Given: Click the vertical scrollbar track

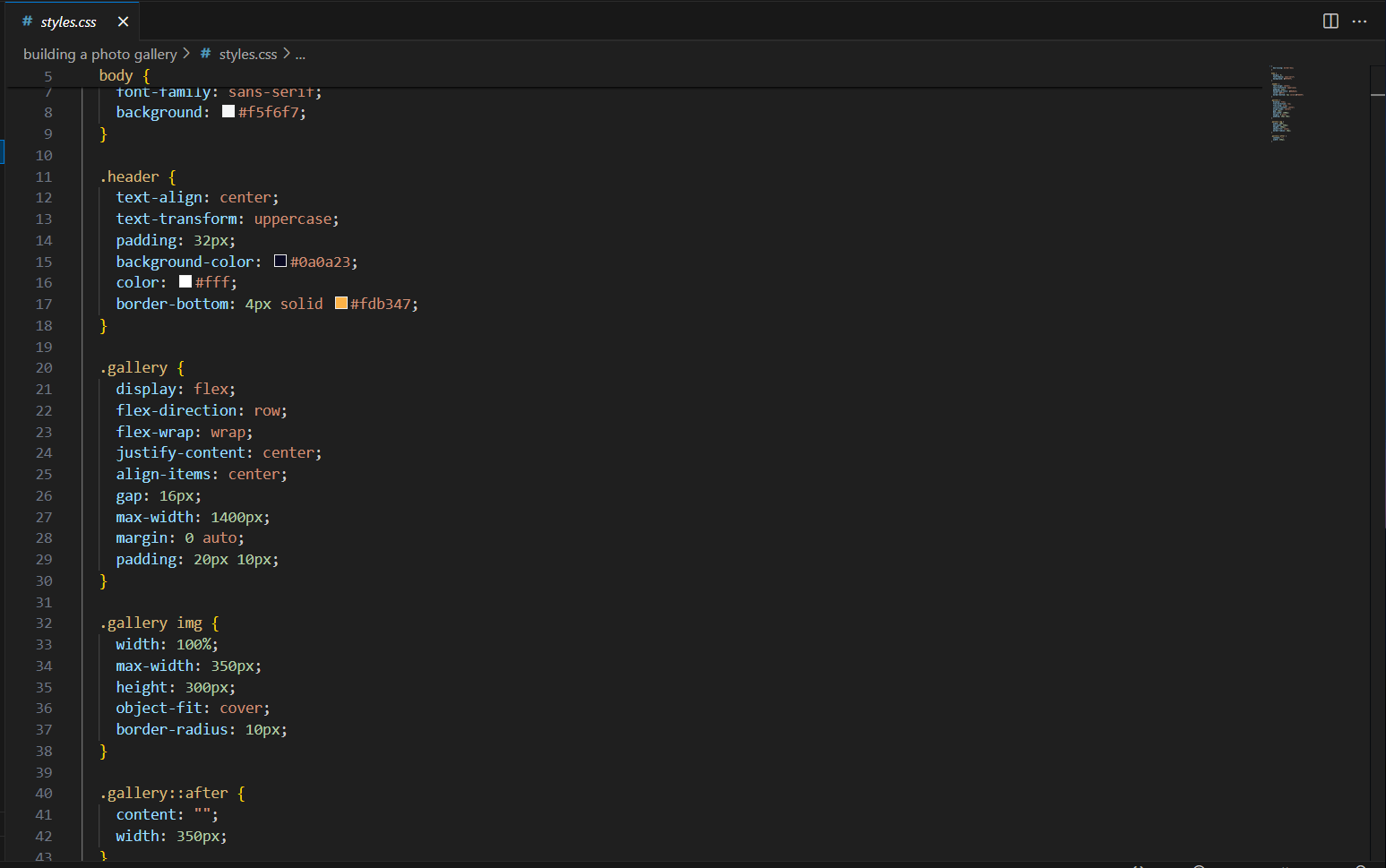Looking at the screenshot, I should tap(1377, 448).
